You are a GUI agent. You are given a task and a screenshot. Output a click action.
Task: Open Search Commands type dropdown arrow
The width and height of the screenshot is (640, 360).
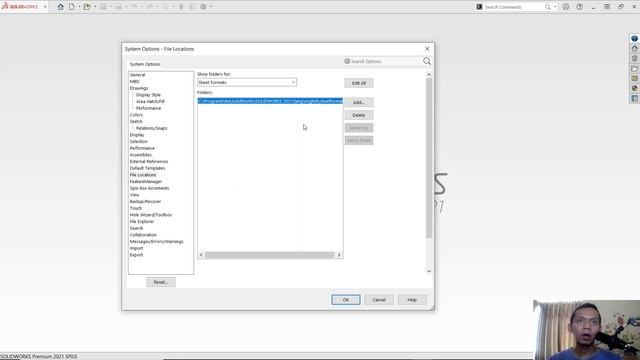point(555,7)
